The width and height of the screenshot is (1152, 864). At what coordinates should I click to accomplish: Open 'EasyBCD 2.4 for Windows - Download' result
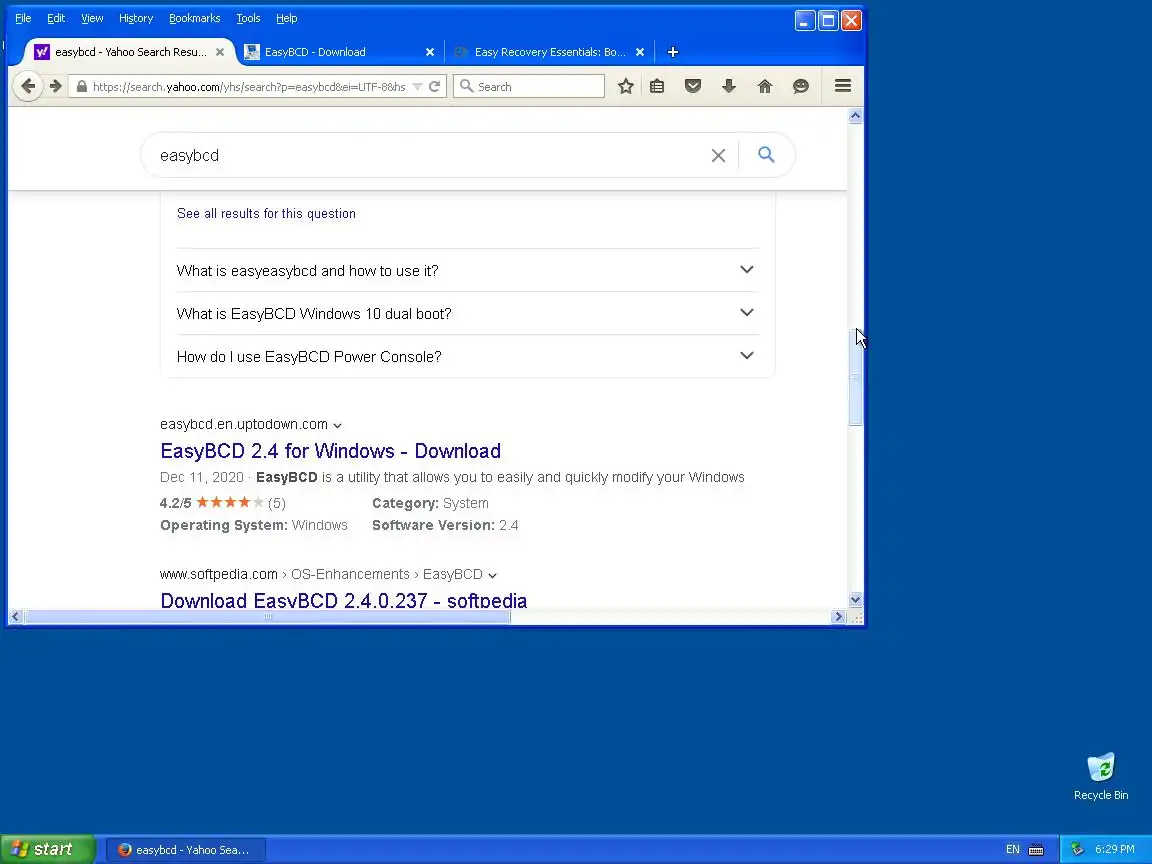pyautogui.click(x=331, y=450)
